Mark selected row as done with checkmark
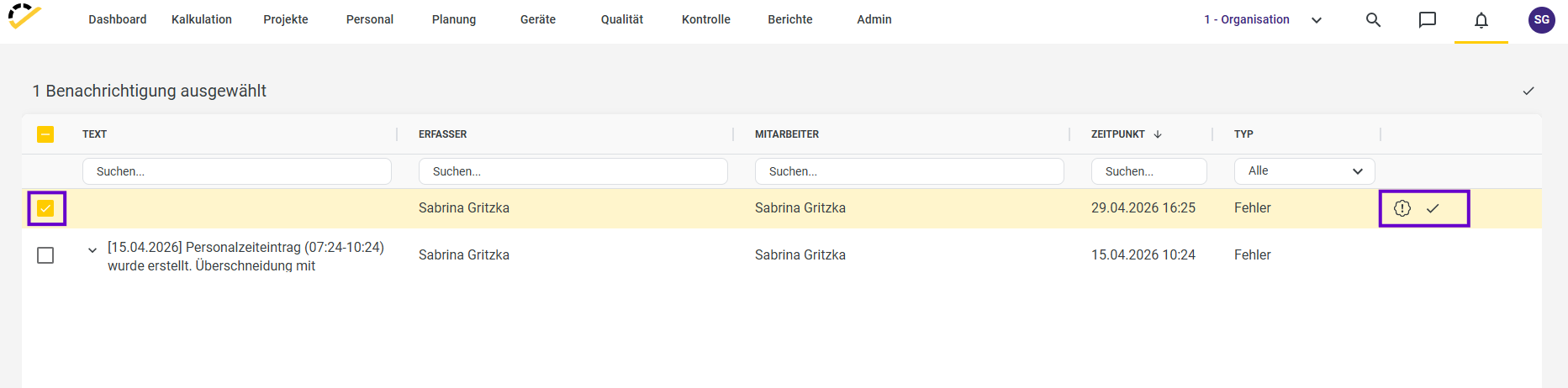Image resolution: width=1568 pixels, height=388 pixels. point(1433,208)
